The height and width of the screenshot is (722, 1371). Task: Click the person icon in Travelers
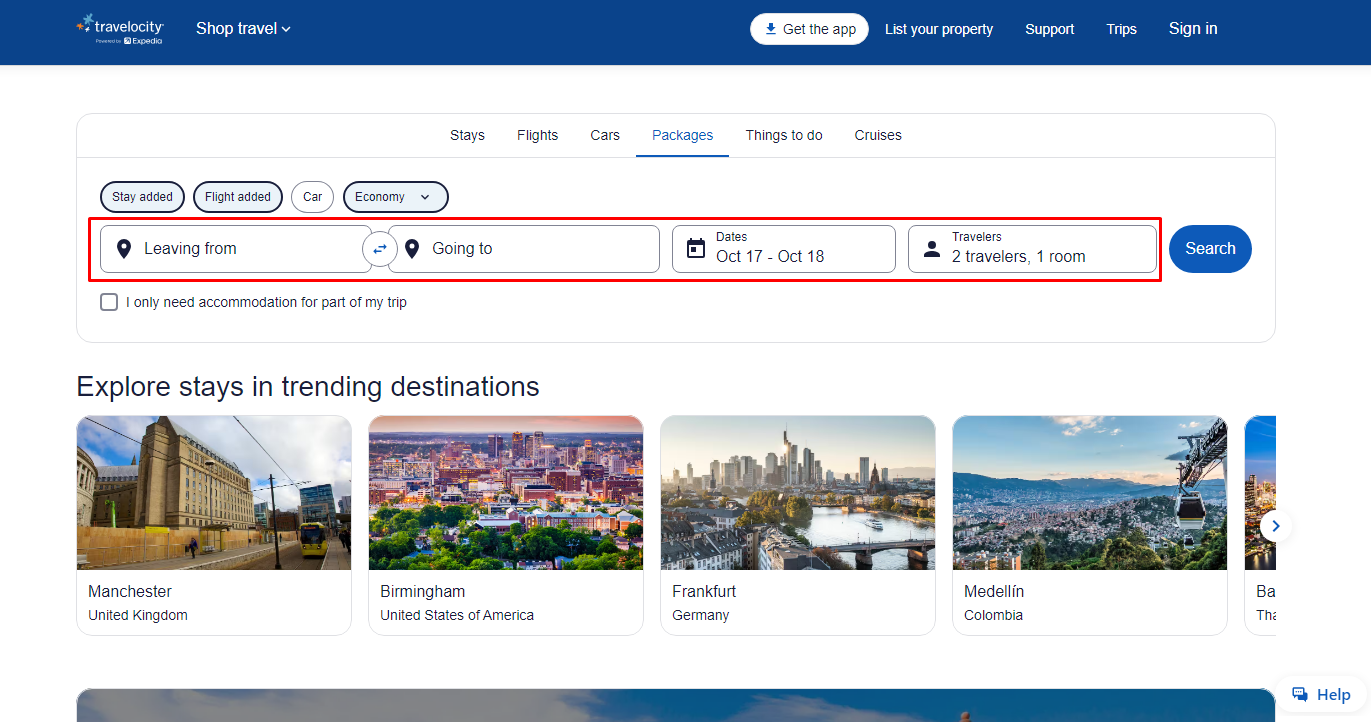pyautogui.click(x=932, y=249)
